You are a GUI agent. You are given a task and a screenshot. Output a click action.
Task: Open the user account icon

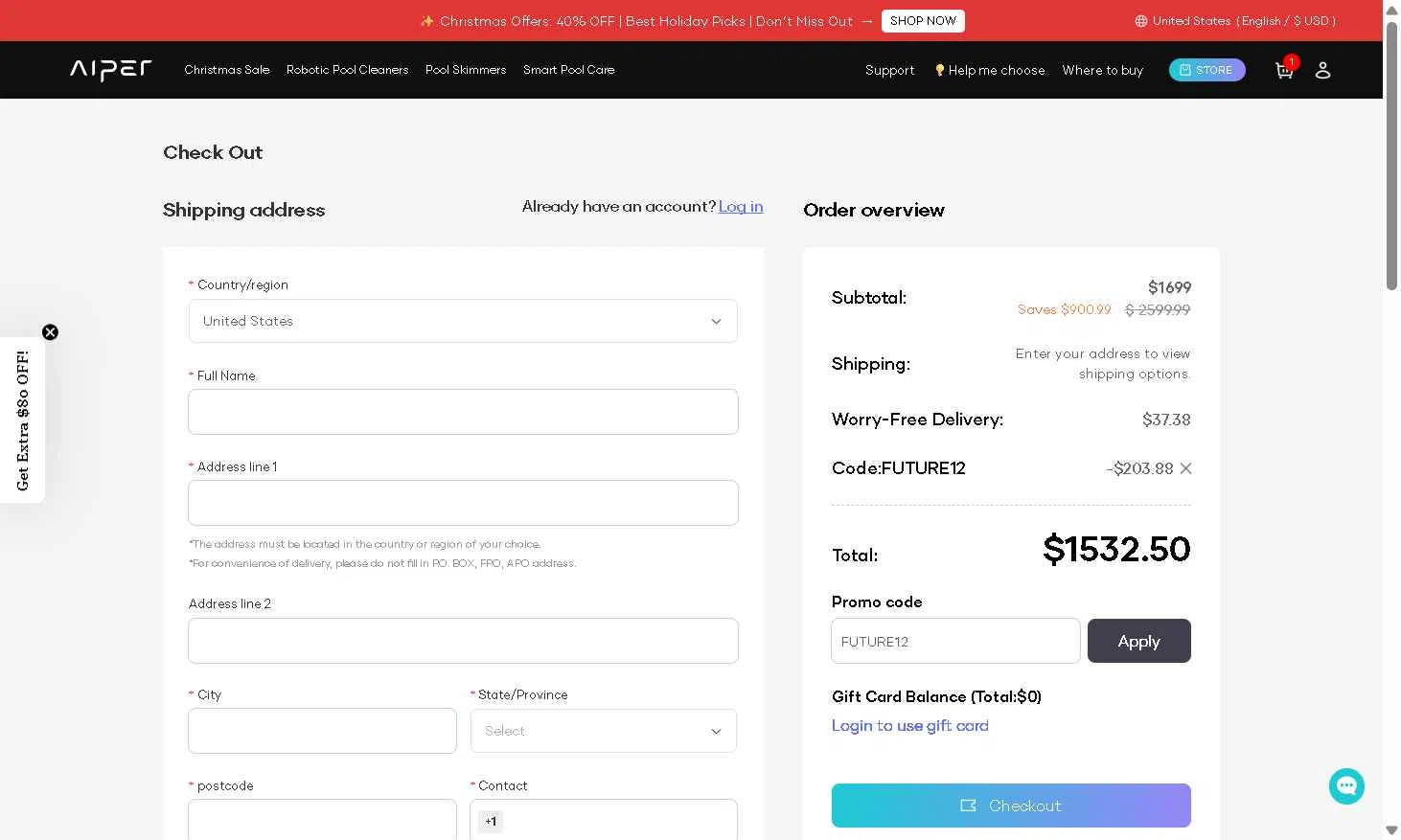coord(1322,70)
